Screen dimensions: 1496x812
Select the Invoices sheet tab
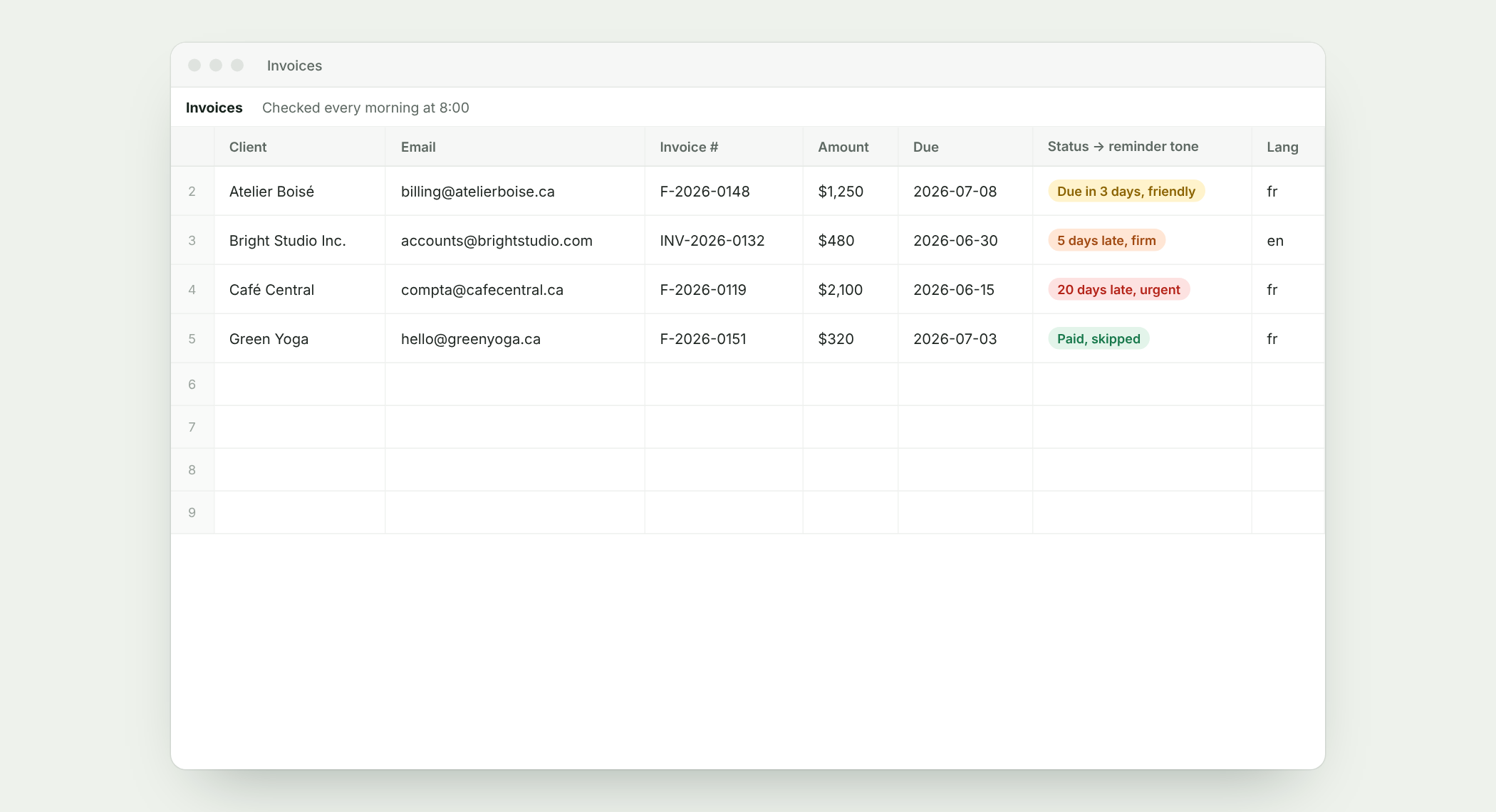214,108
